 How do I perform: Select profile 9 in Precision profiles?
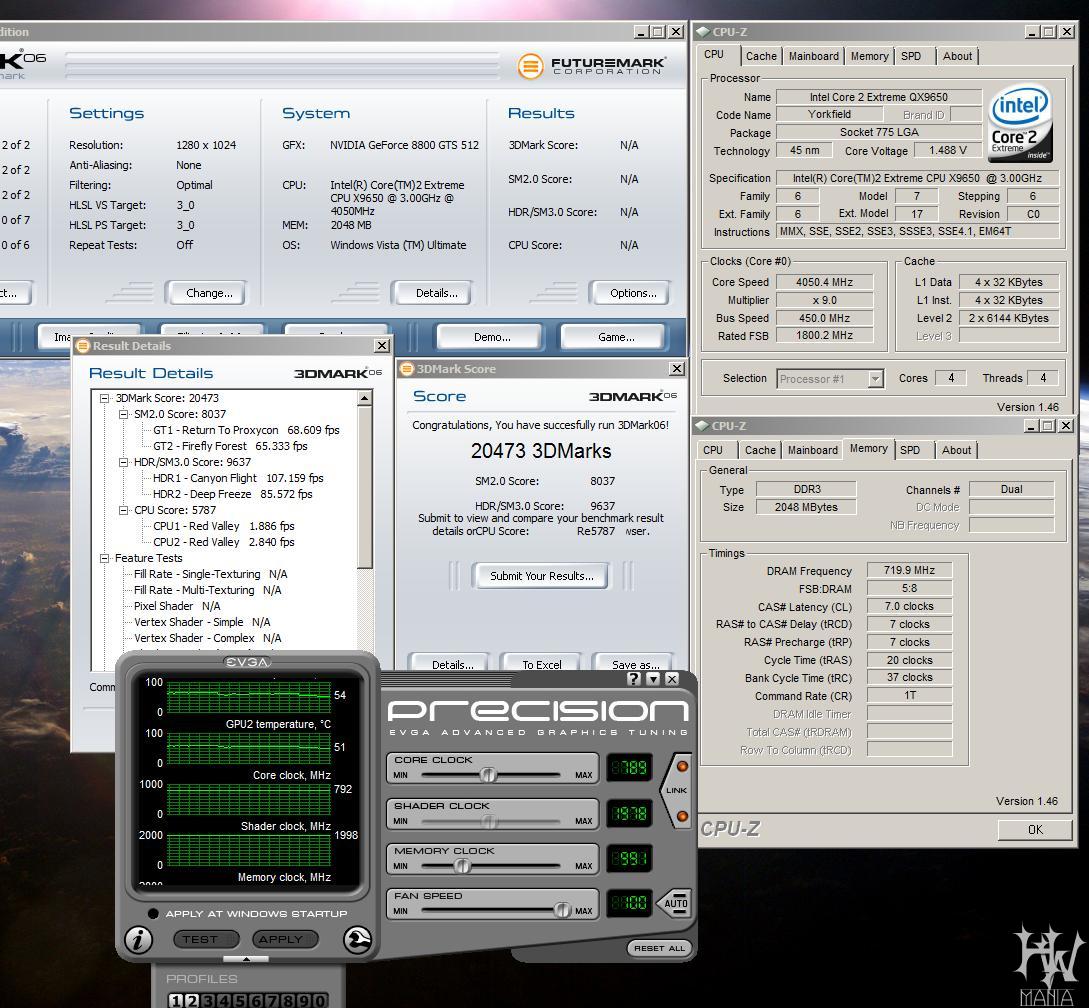tap(304, 1000)
